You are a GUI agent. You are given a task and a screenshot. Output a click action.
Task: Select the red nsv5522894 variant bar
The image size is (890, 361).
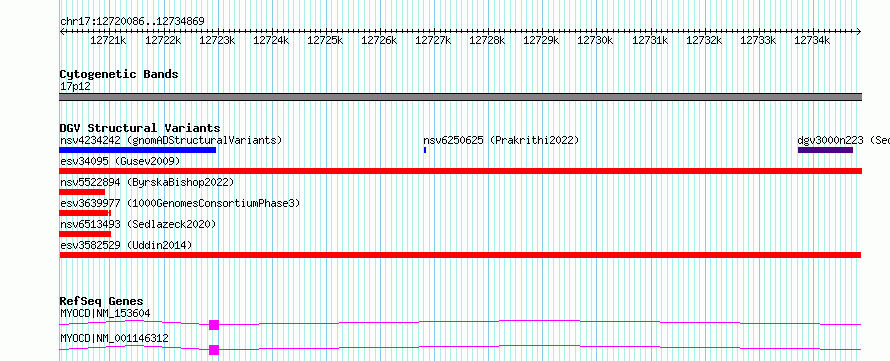click(x=82, y=192)
